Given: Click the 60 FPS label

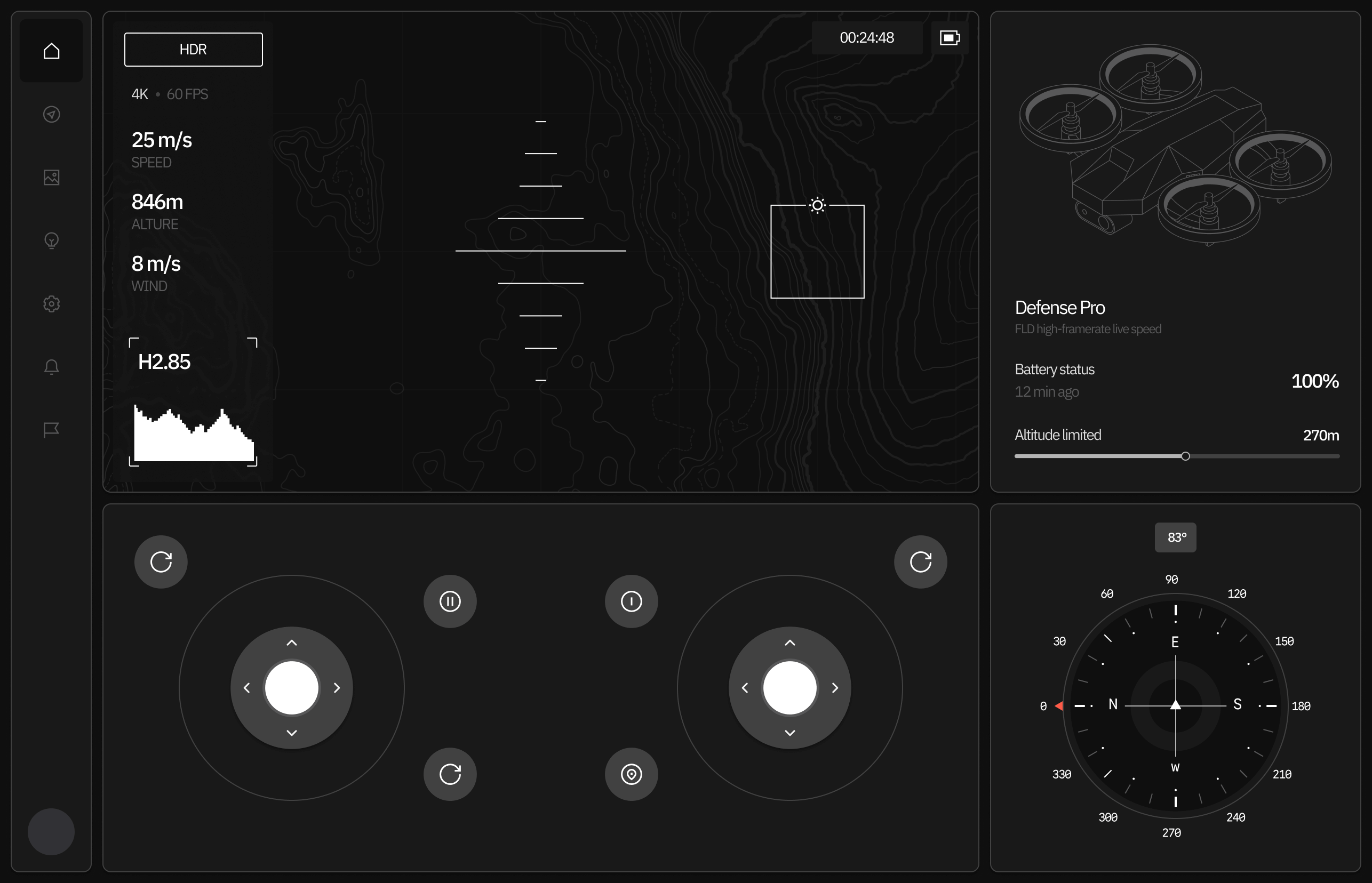Looking at the screenshot, I should [187, 94].
